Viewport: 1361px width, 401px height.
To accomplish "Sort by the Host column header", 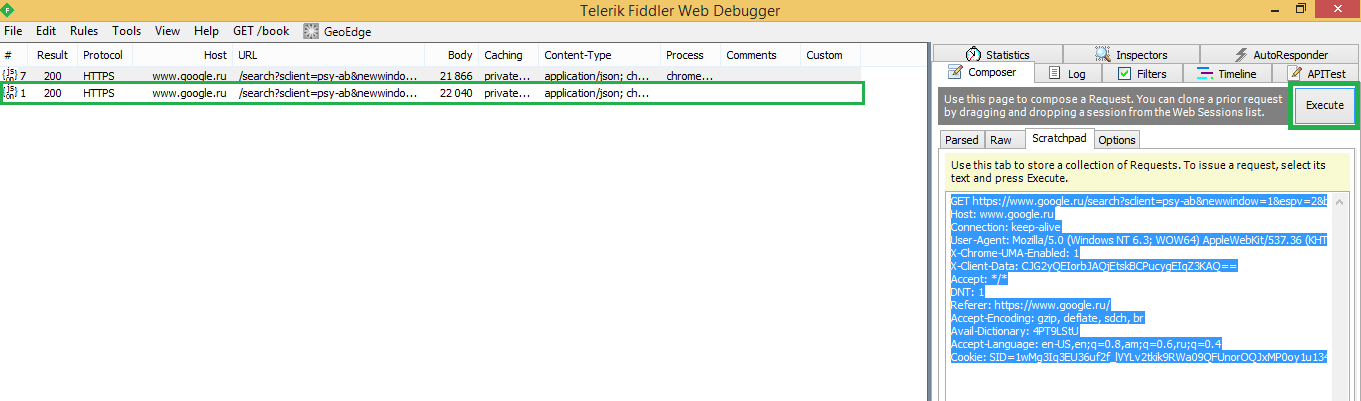I will tap(183, 55).
